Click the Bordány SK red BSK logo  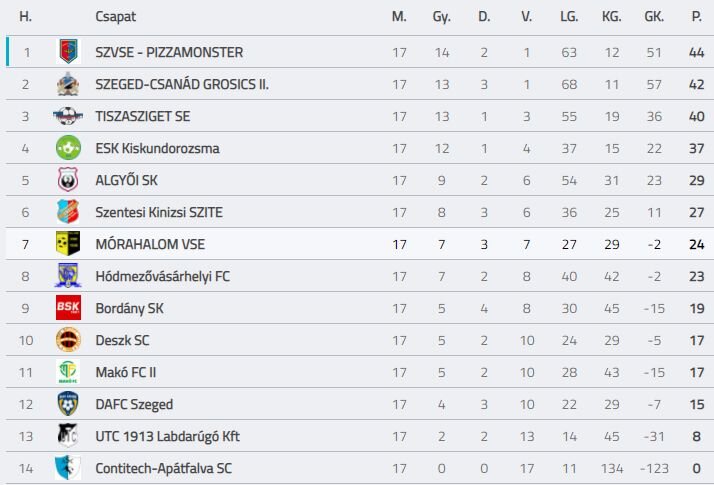pyautogui.click(x=68, y=308)
